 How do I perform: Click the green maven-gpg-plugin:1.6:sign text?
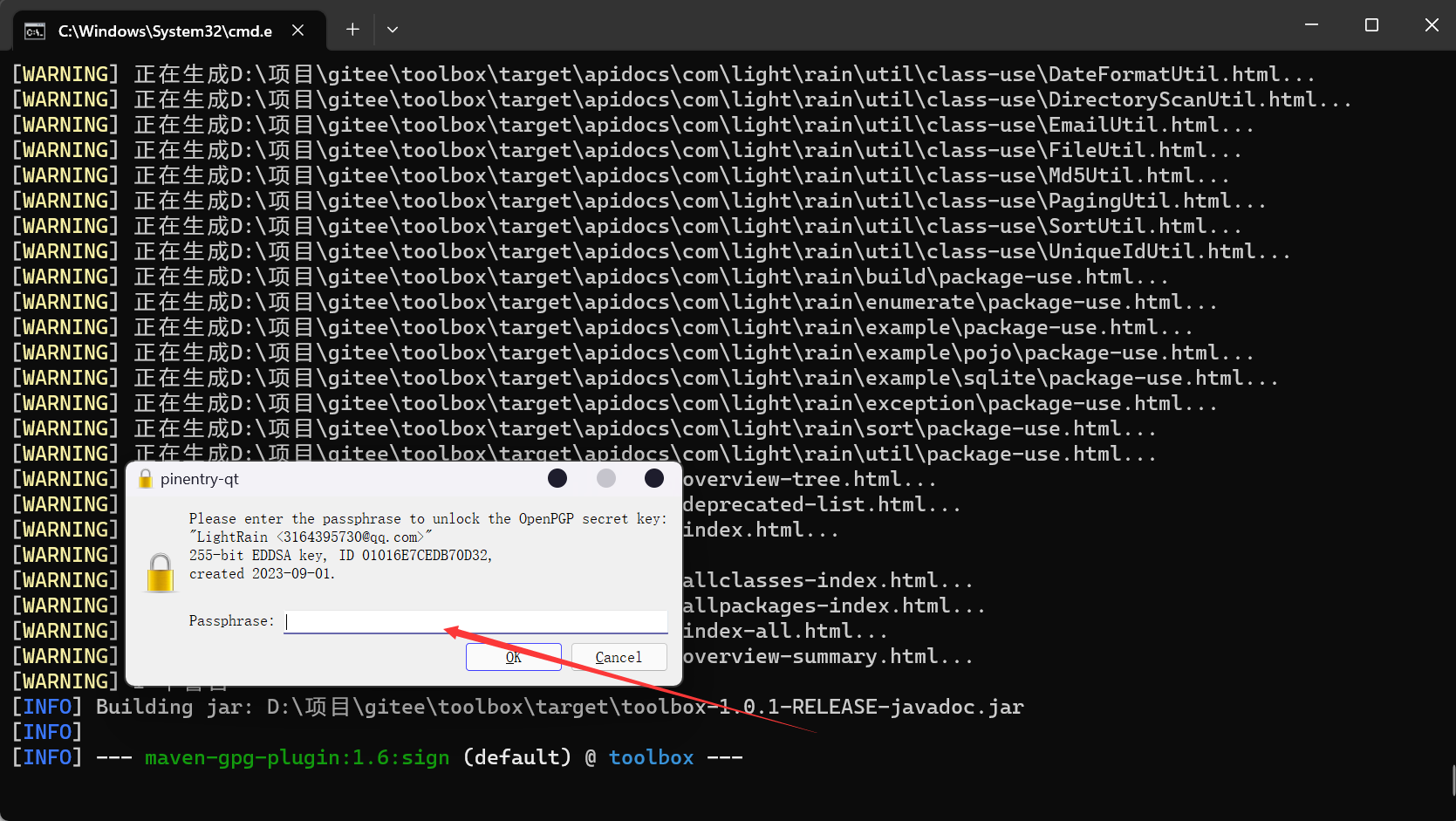coord(297,757)
